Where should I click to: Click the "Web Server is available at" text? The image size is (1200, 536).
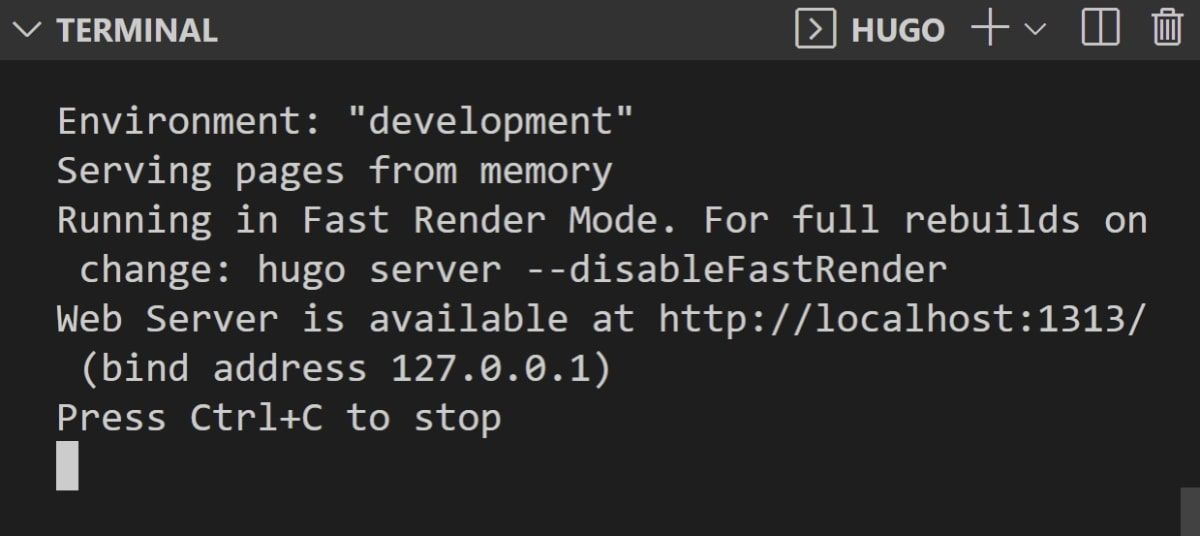pyautogui.click(x=346, y=320)
